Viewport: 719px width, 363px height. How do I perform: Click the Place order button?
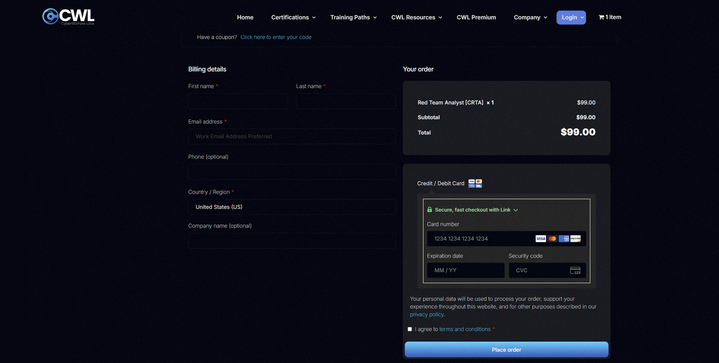point(506,350)
